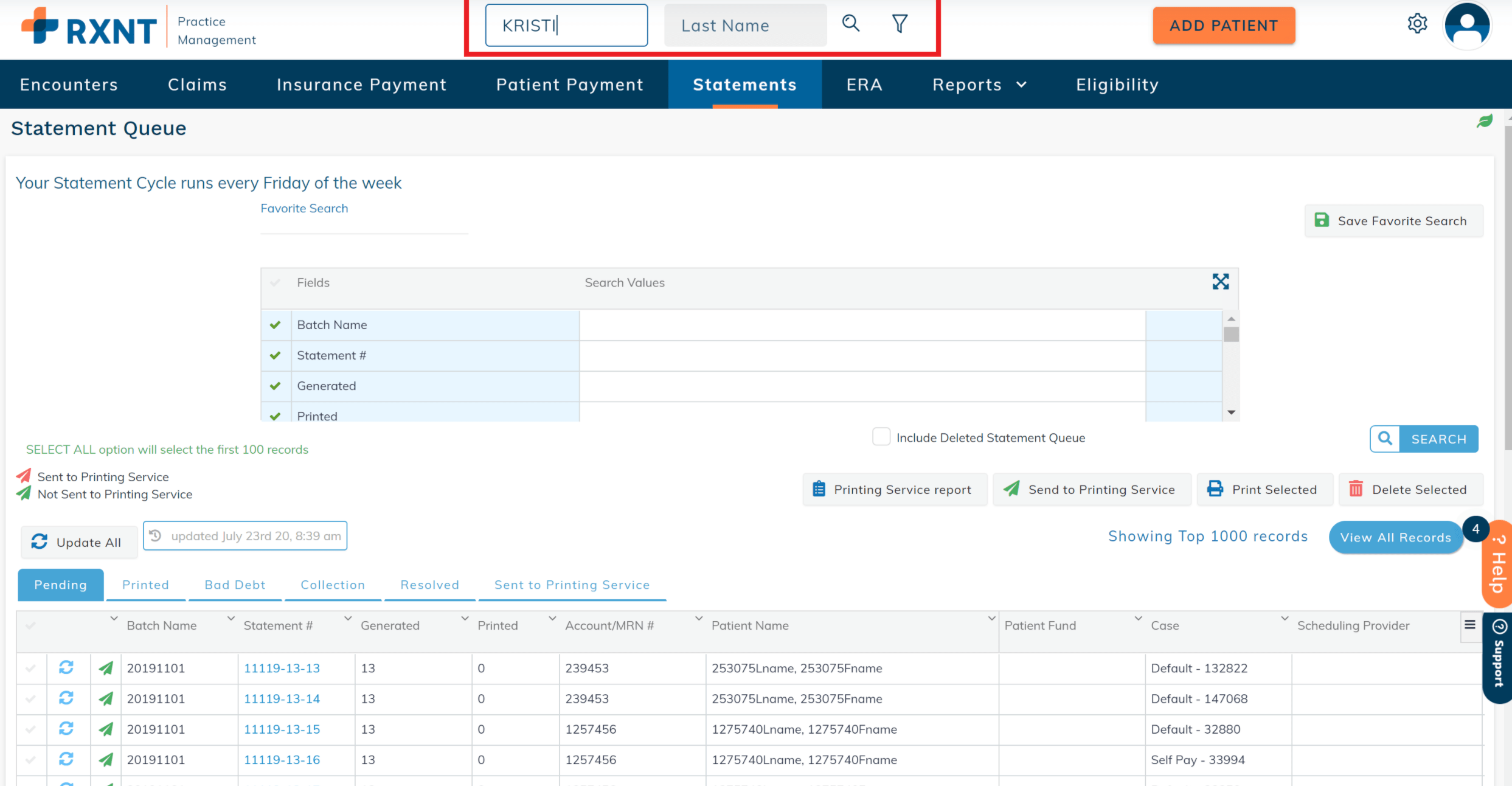Open the Statement # column dropdown
This screenshot has height=786, width=1512.
click(347, 619)
